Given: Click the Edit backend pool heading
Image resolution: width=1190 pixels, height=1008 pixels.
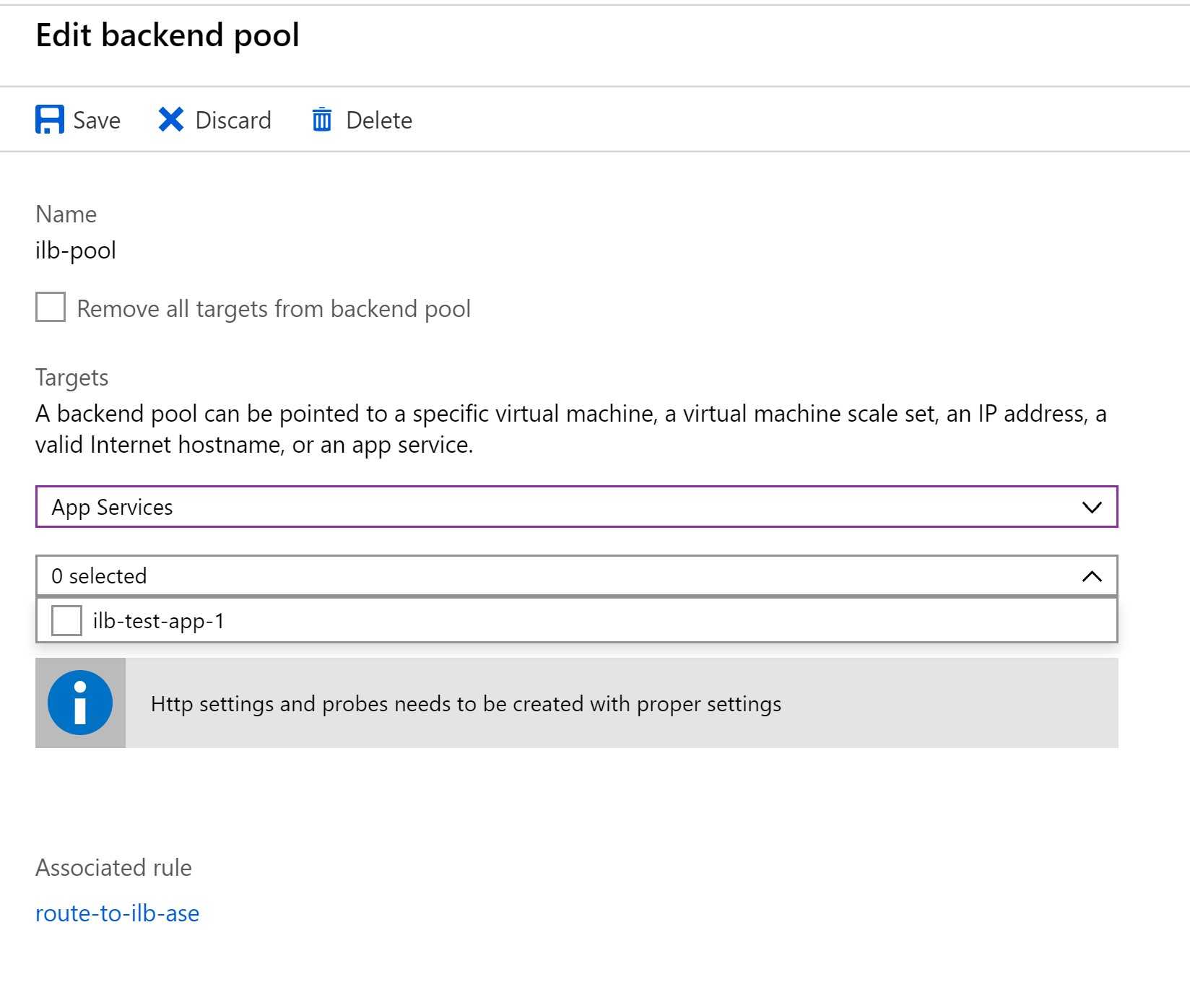Looking at the screenshot, I should pyautogui.click(x=168, y=35).
